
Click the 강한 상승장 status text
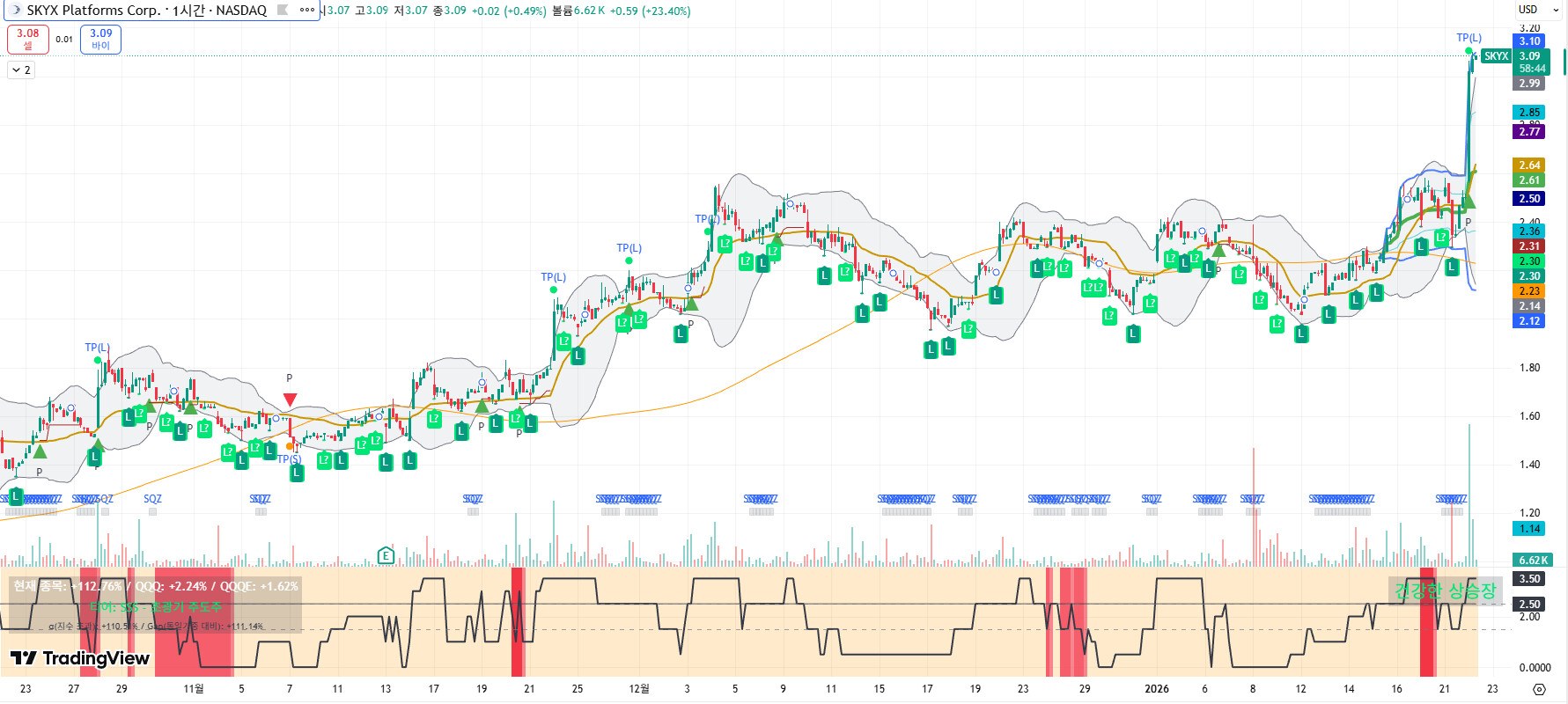[x=1445, y=590]
